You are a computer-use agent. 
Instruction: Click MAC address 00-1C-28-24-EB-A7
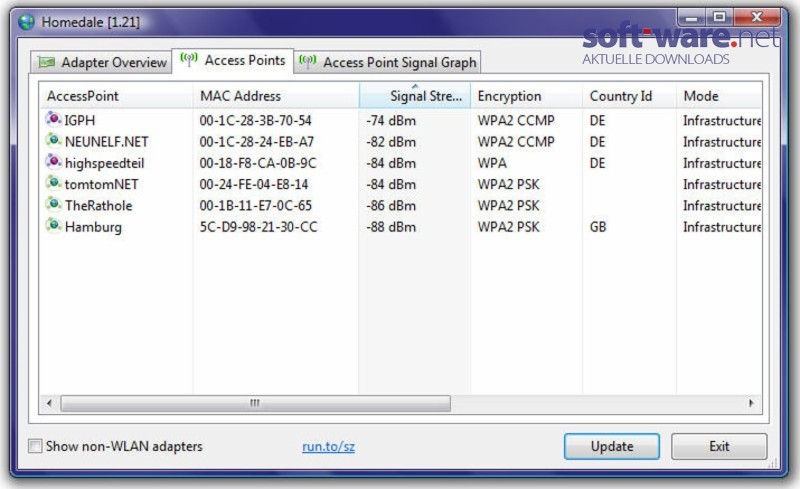click(257, 141)
